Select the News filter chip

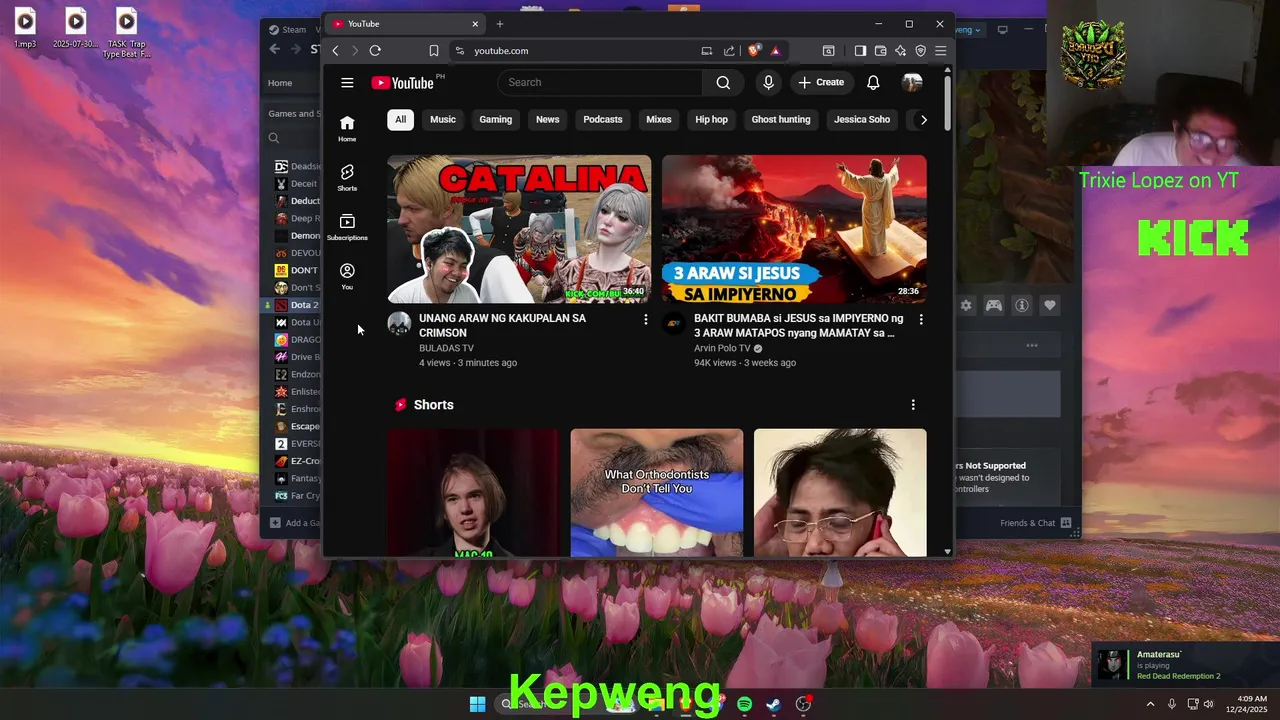point(547,120)
